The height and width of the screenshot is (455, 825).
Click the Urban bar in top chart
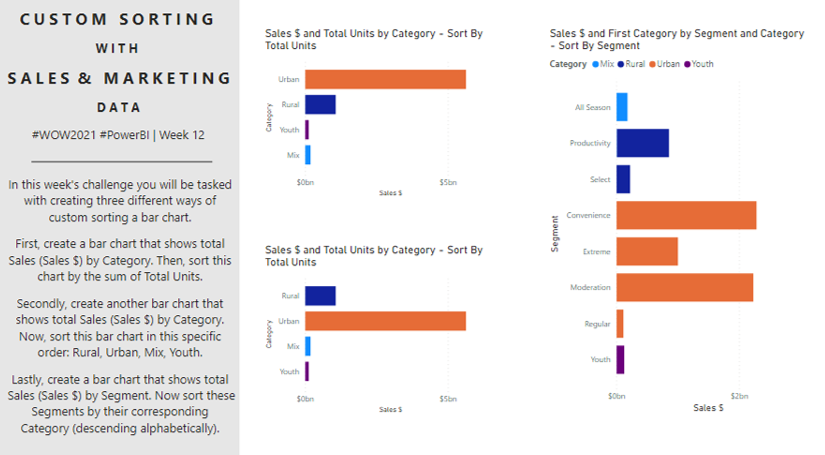coord(385,79)
